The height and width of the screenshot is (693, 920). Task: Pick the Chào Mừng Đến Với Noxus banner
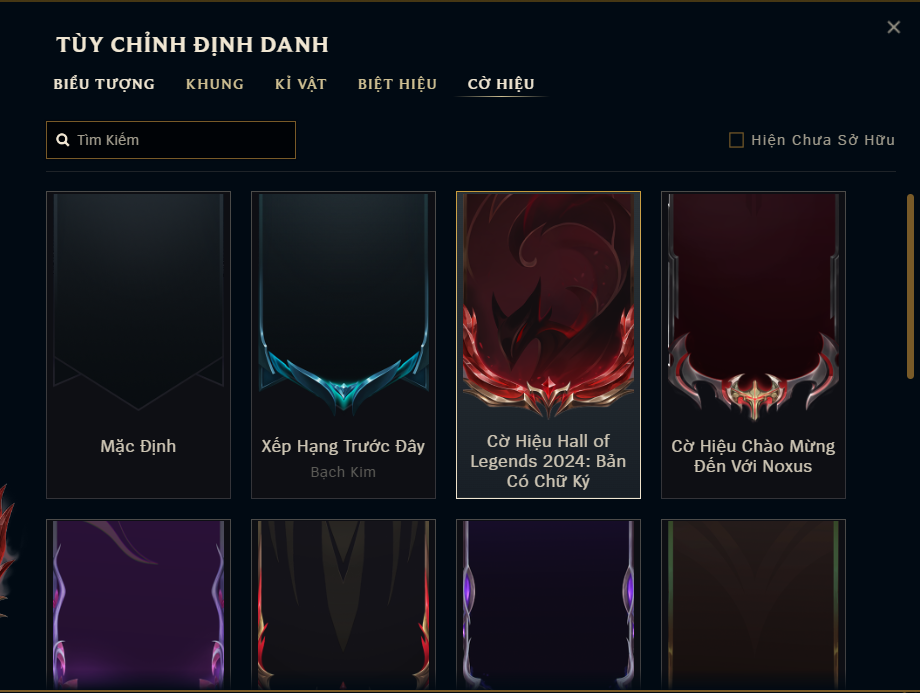click(753, 345)
